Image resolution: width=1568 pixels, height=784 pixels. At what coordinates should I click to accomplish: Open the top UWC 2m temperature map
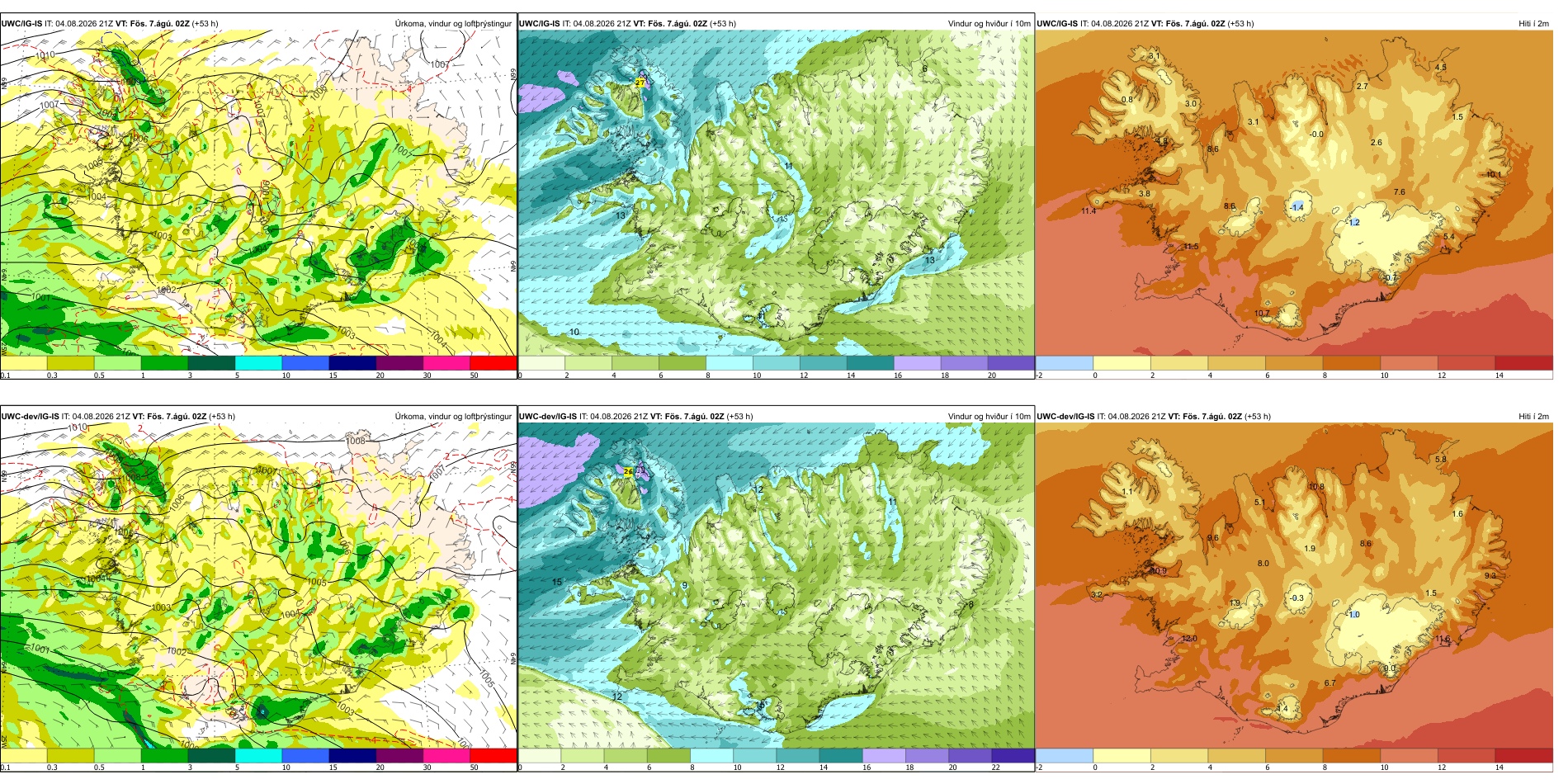point(1294,197)
